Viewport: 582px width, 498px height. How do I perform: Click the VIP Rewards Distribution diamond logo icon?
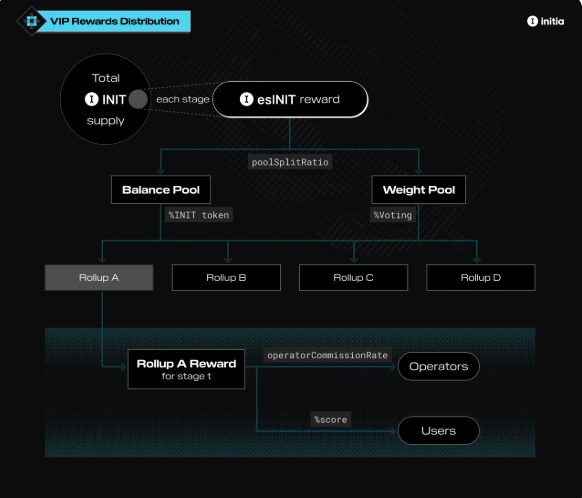coord(32,21)
